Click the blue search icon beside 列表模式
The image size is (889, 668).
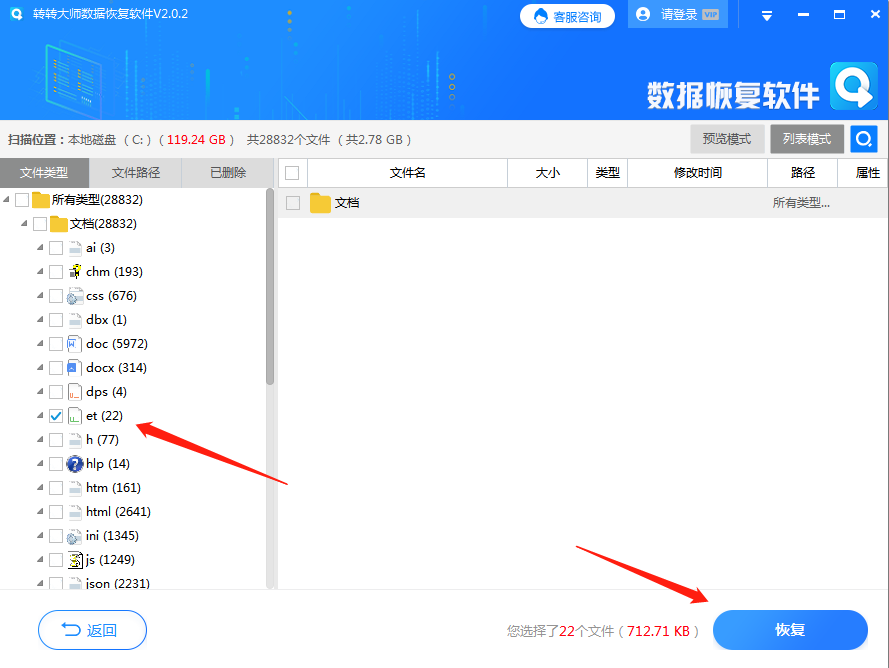tap(862, 138)
